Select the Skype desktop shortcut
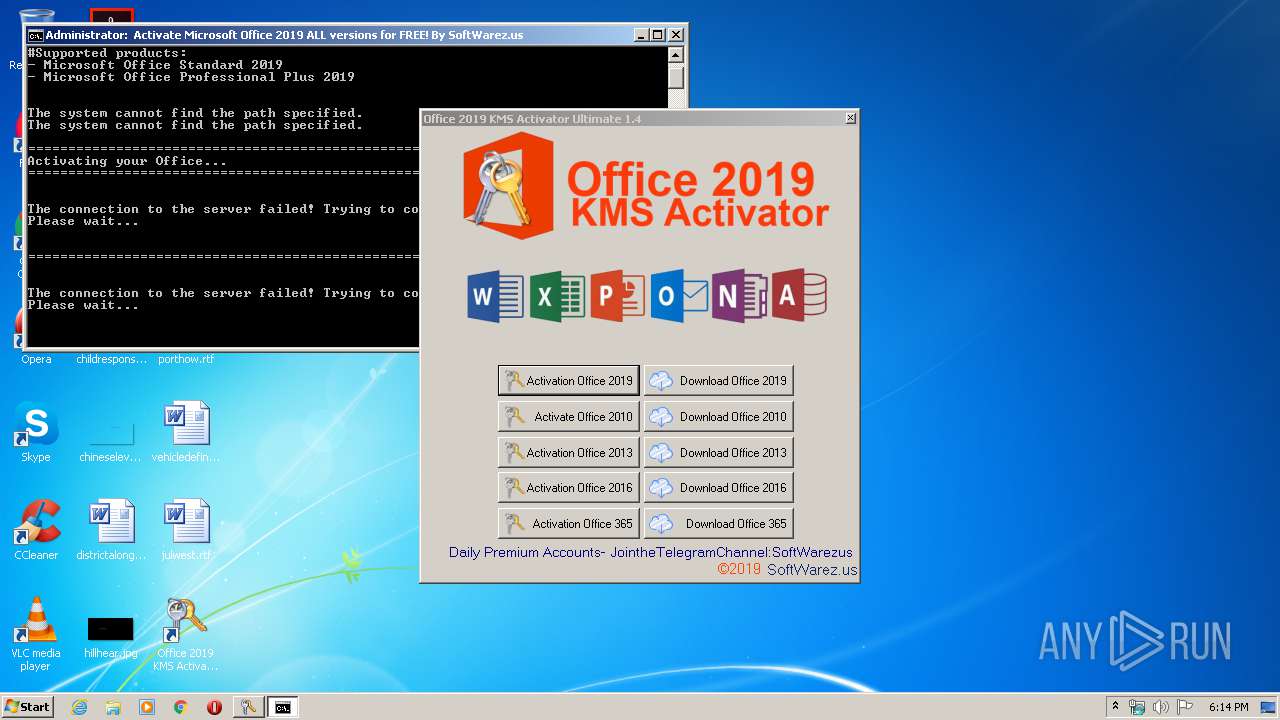The width and height of the screenshot is (1280, 720). [x=36, y=432]
